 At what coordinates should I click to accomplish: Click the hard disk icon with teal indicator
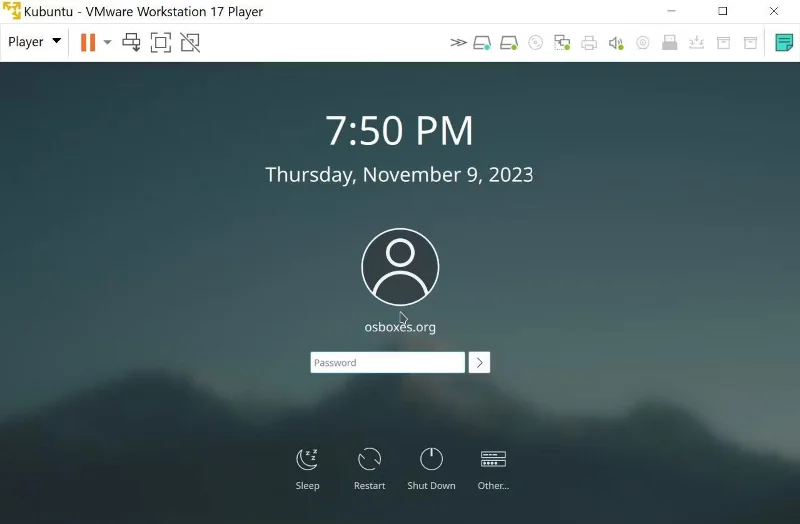(x=482, y=42)
